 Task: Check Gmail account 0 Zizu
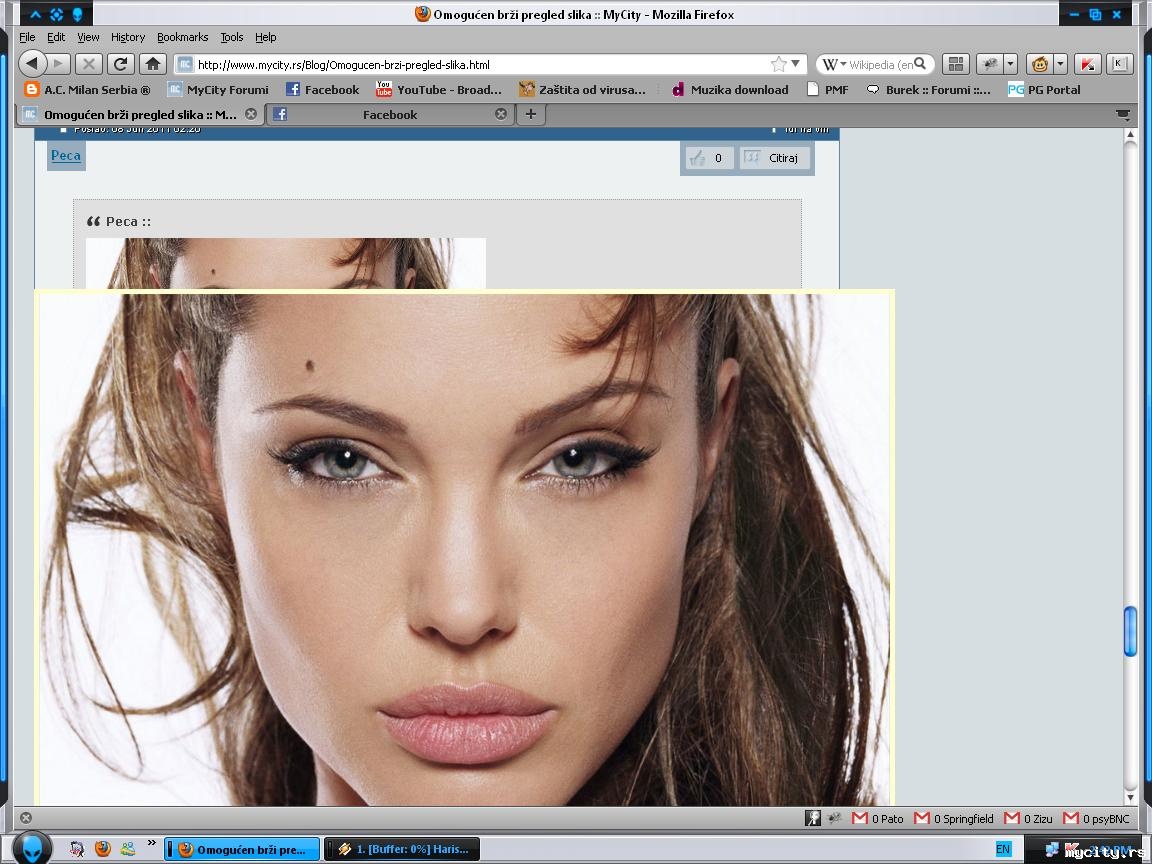(1029, 818)
